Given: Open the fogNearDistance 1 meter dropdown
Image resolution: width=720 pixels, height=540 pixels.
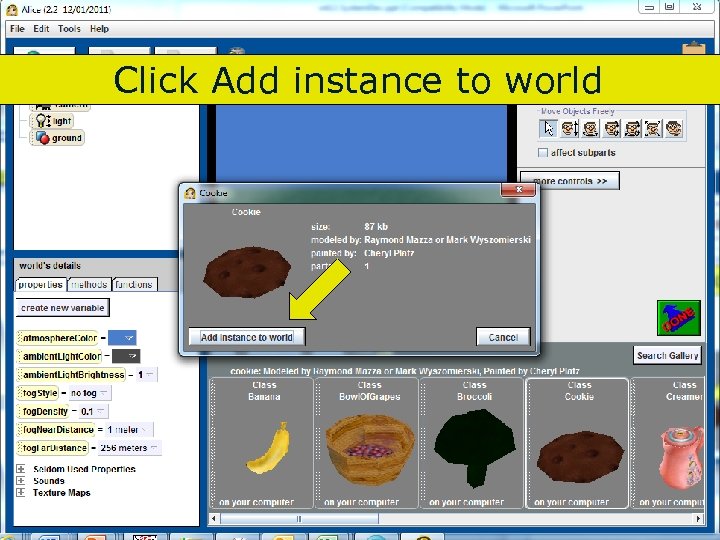Looking at the screenshot, I should coord(129,430).
